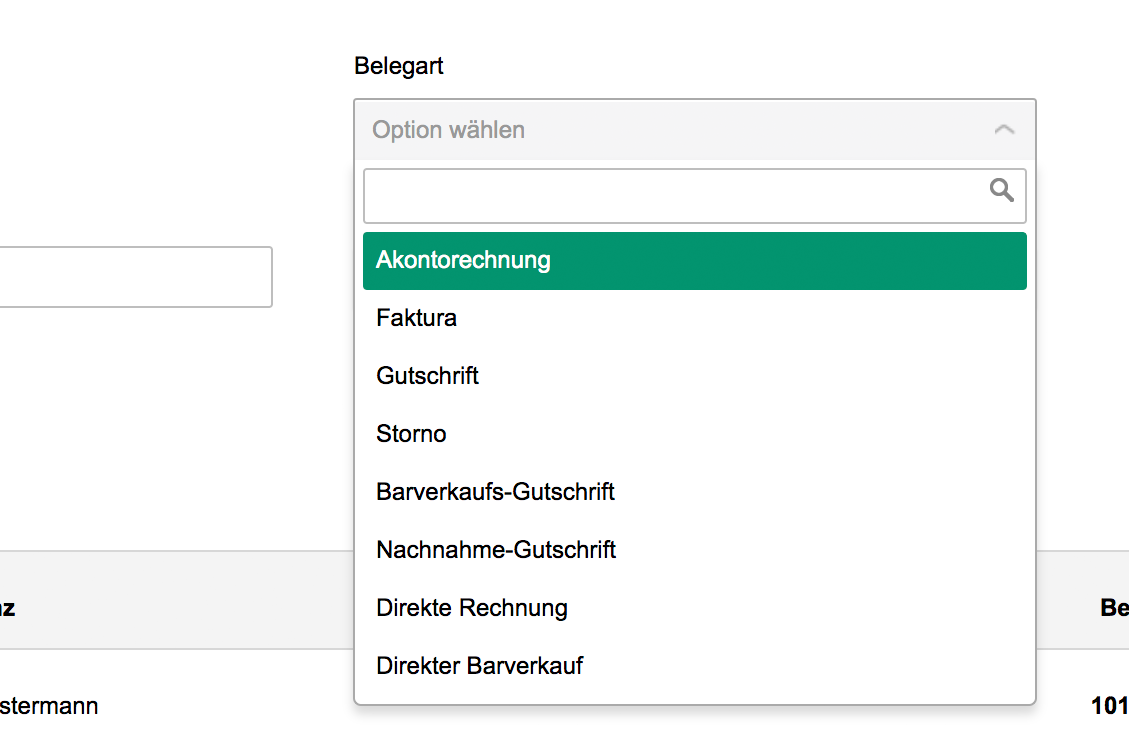Screen dimensions: 1129x753
Task: Choose Faktura from the Belegart list
Action: point(417,319)
